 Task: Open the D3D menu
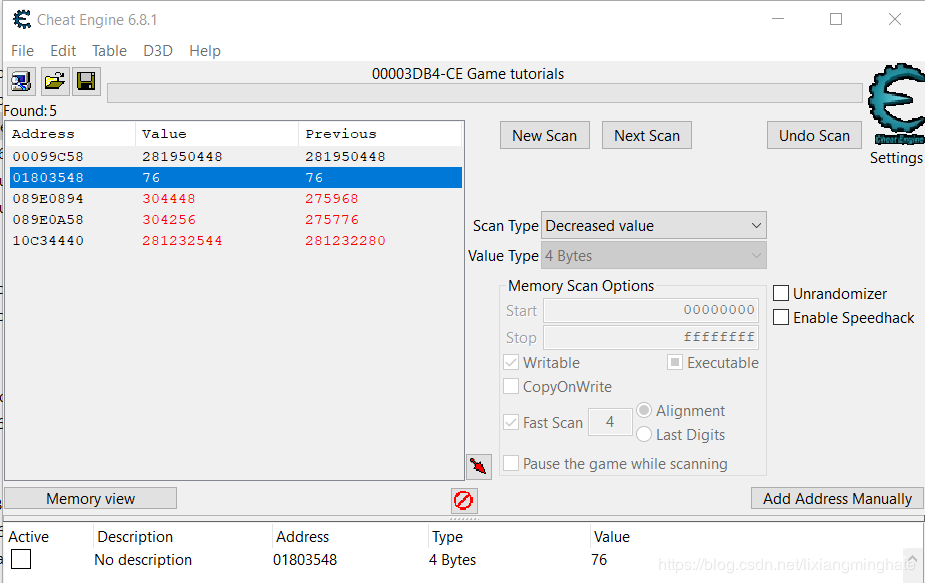(x=158, y=51)
